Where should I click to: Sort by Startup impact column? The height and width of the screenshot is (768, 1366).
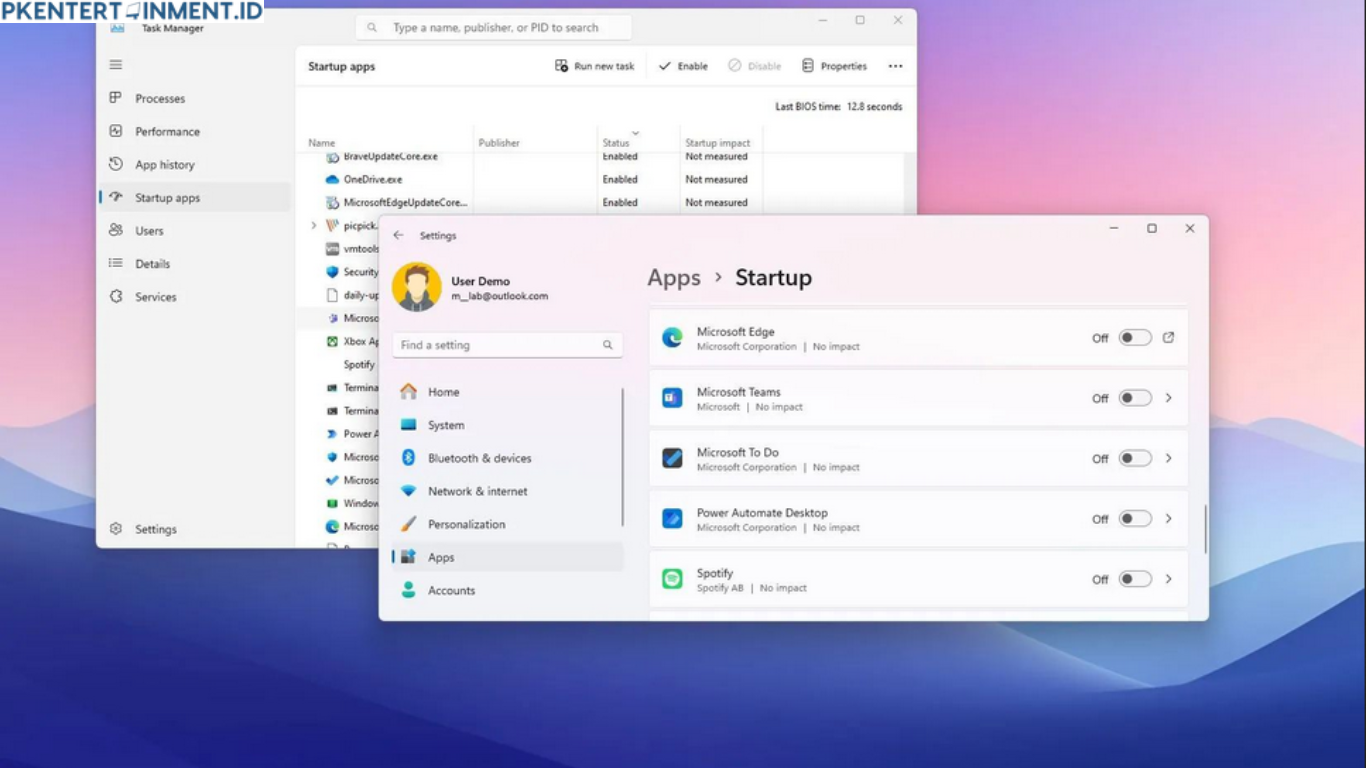click(720, 142)
